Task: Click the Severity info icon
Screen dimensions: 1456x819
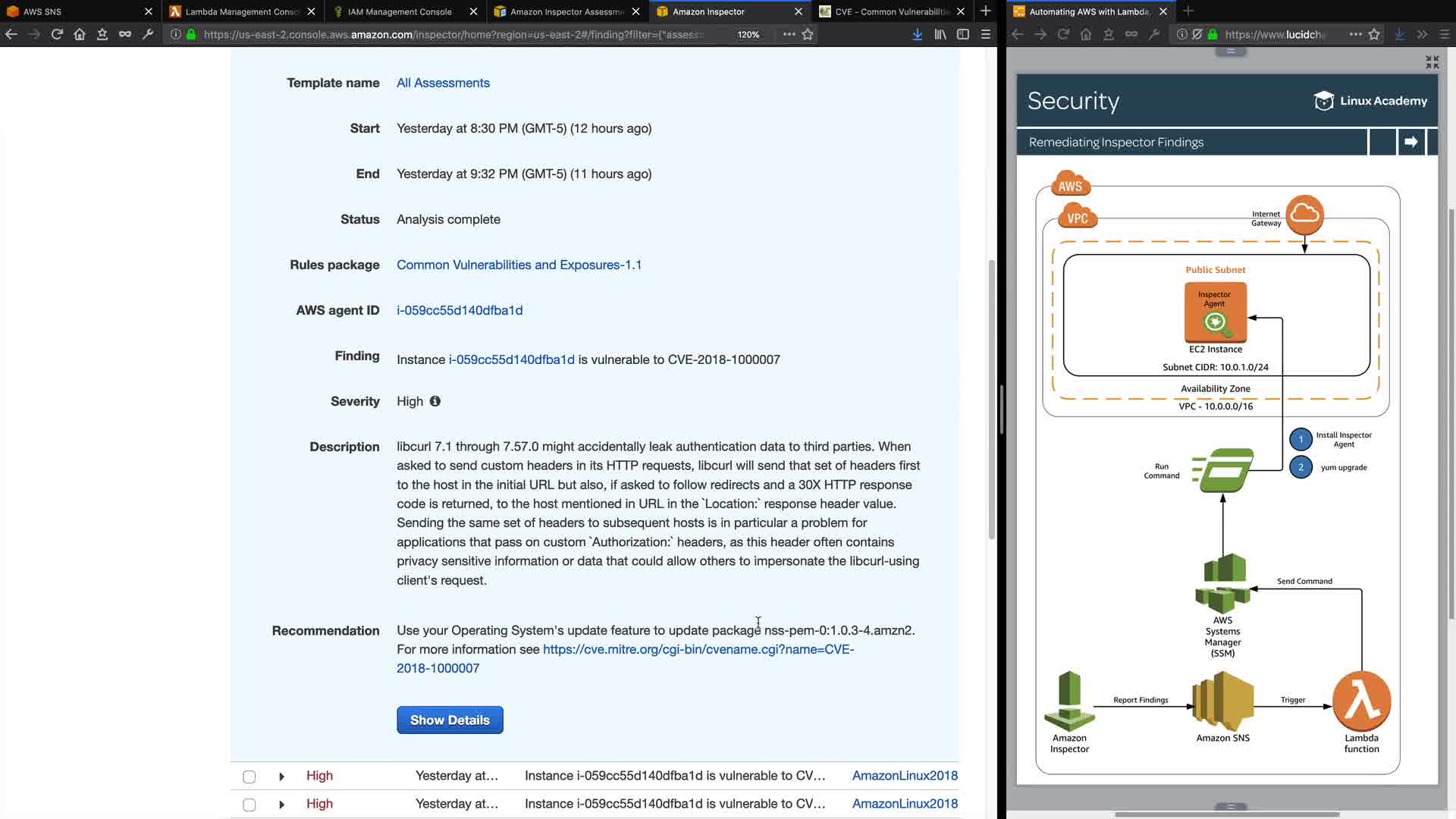Action: click(x=435, y=401)
